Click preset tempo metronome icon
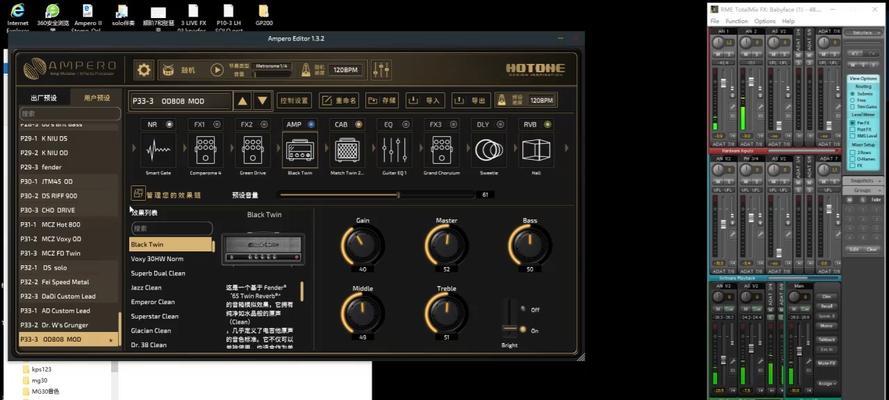Screen dimensions: 889x400 [502, 100]
